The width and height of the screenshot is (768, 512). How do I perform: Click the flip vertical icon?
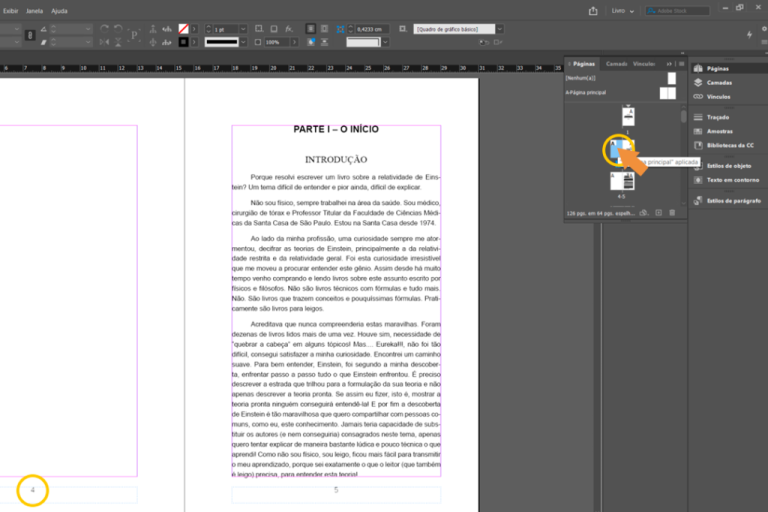pyautogui.click(x=118, y=43)
